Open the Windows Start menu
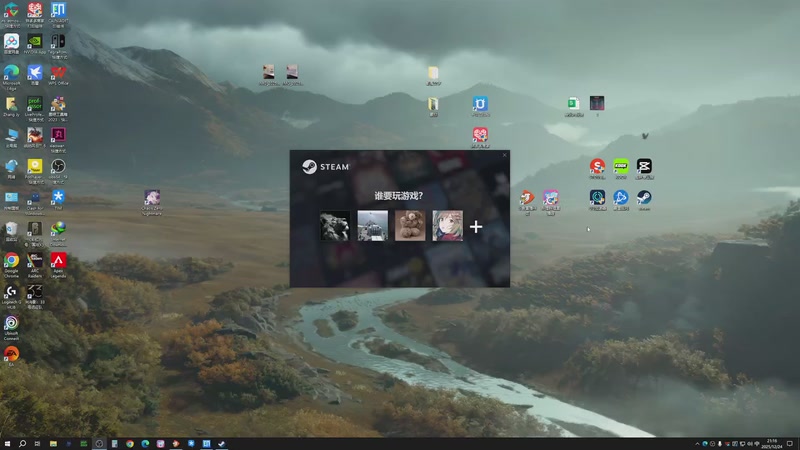Screen dimensions: 800x450 (x=7, y=444)
